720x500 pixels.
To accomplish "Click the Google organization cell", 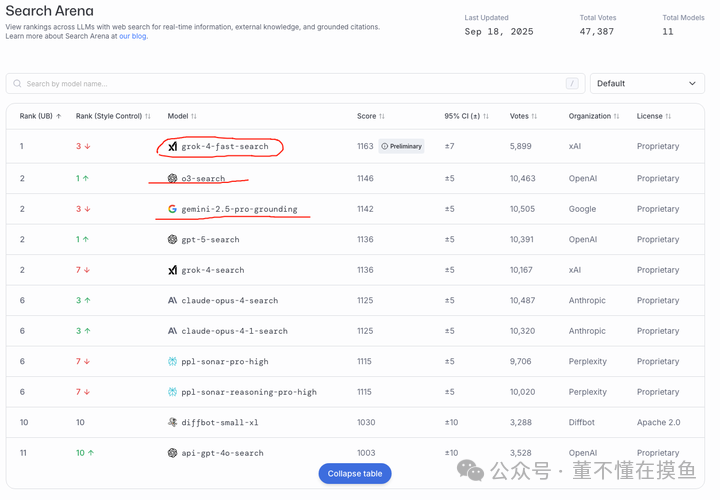I will click(x=582, y=209).
